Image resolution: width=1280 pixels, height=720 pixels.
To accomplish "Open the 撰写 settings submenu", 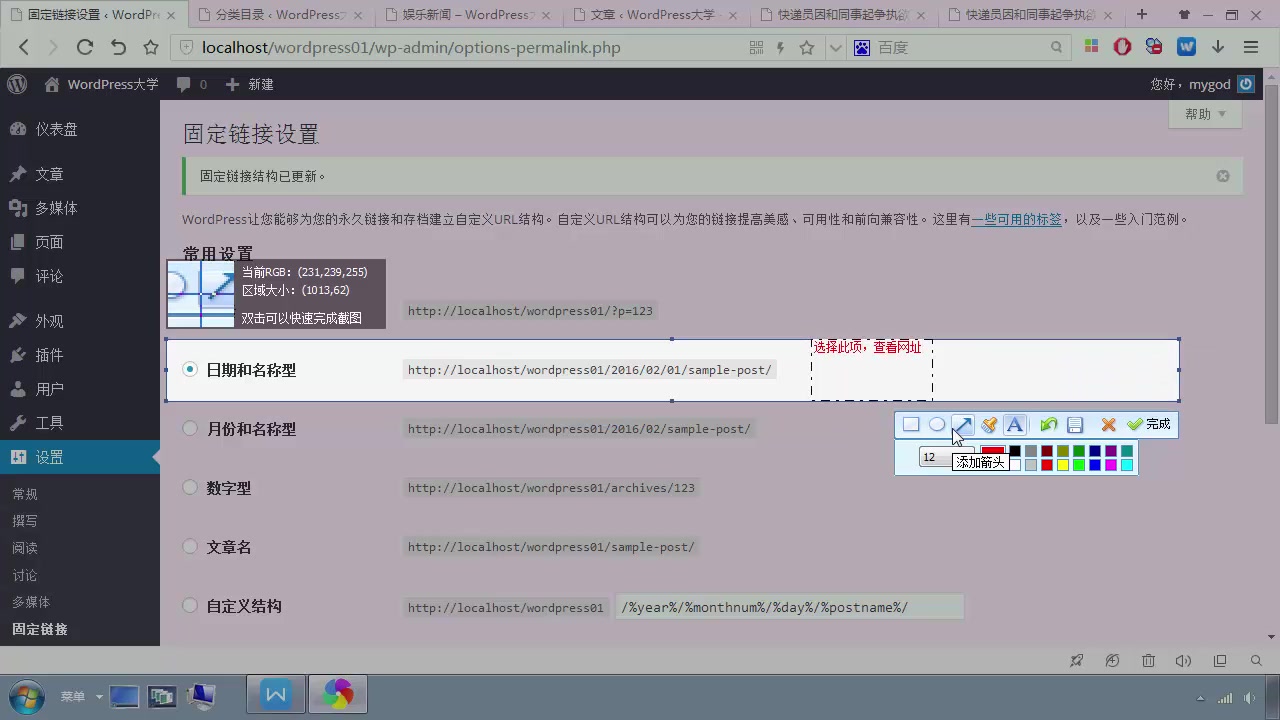I will 25,521.
